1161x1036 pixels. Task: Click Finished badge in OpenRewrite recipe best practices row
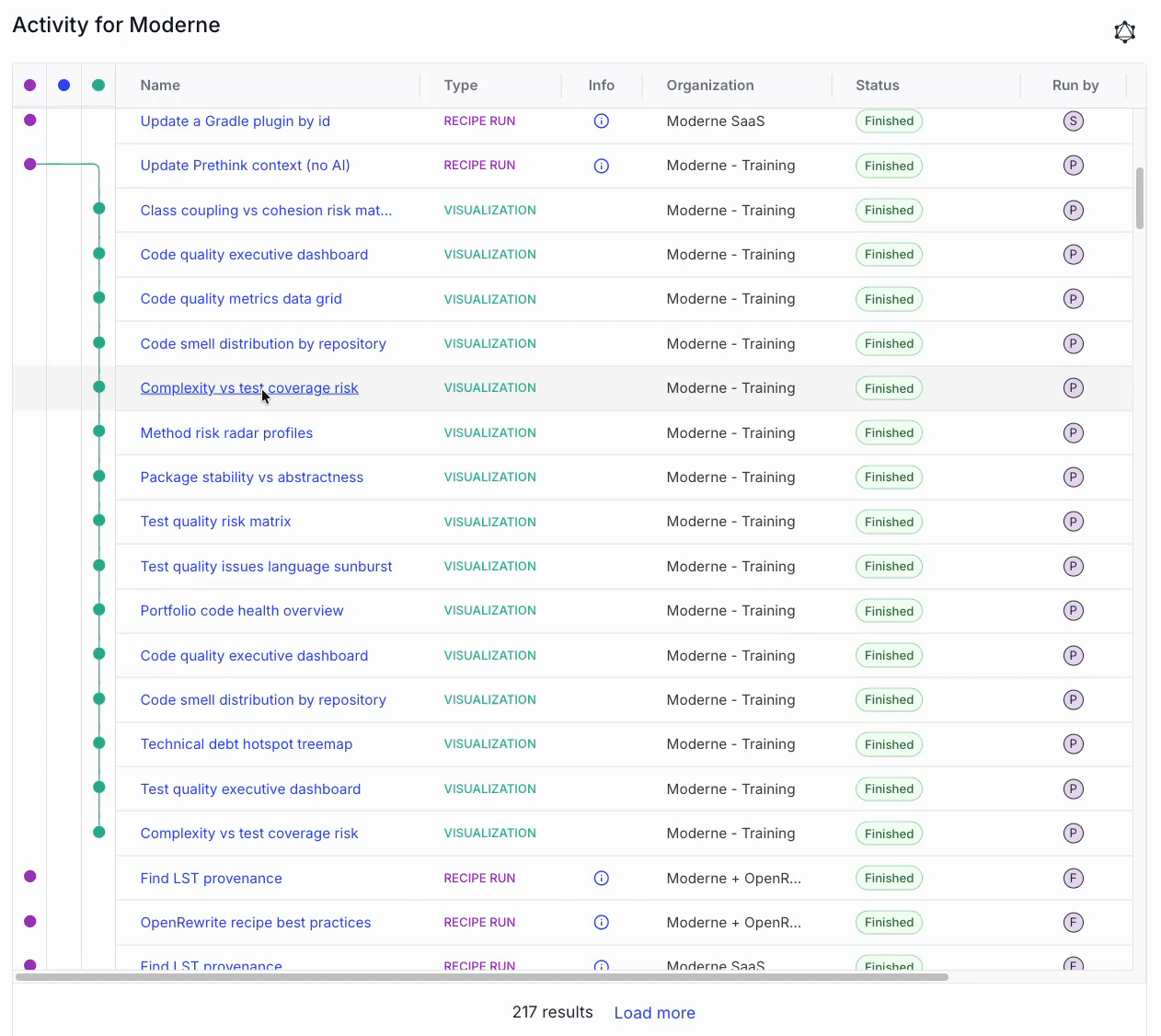click(x=889, y=922)
